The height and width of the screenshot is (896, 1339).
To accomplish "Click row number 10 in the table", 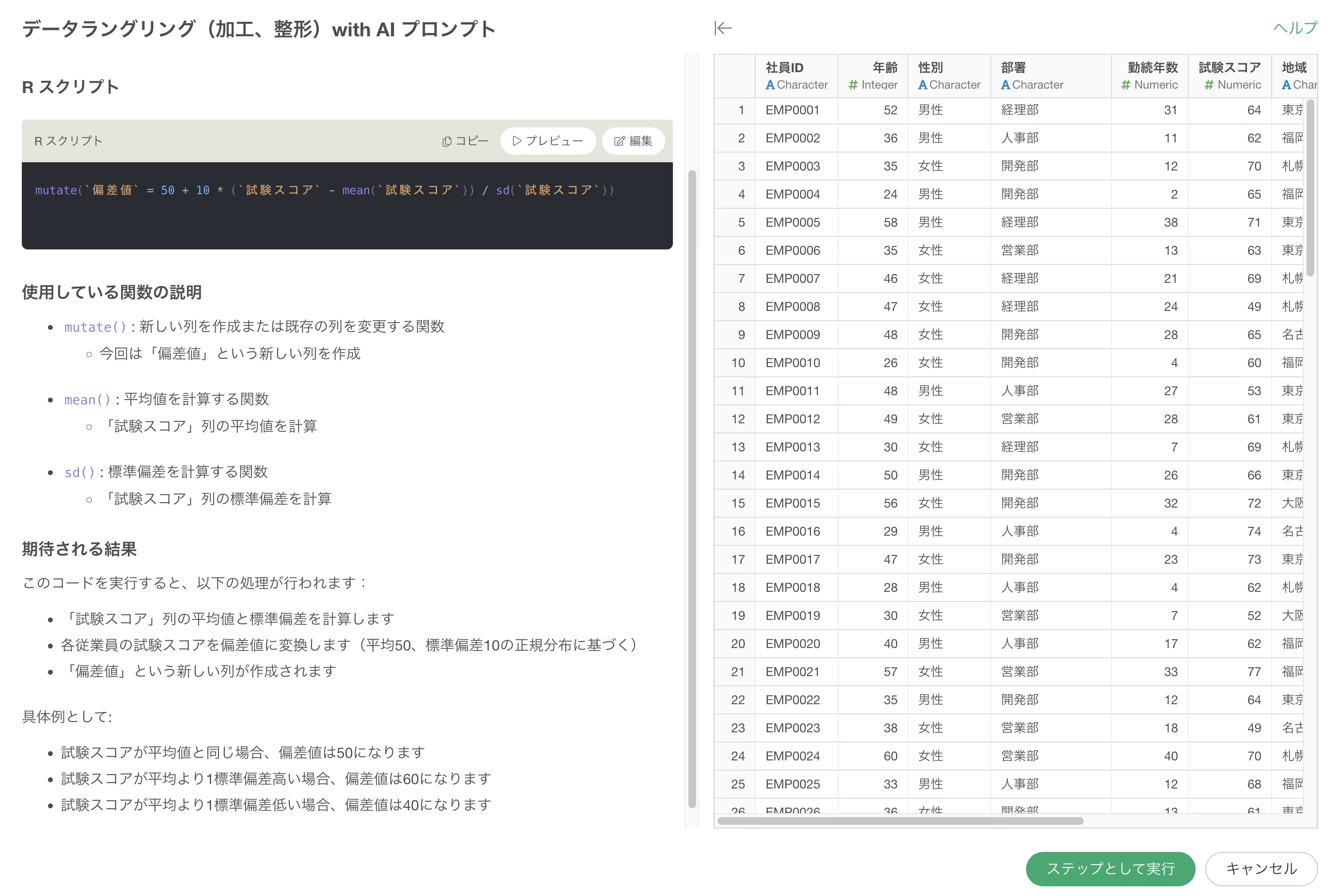I will pyautogui.click(x=737, y=363).
